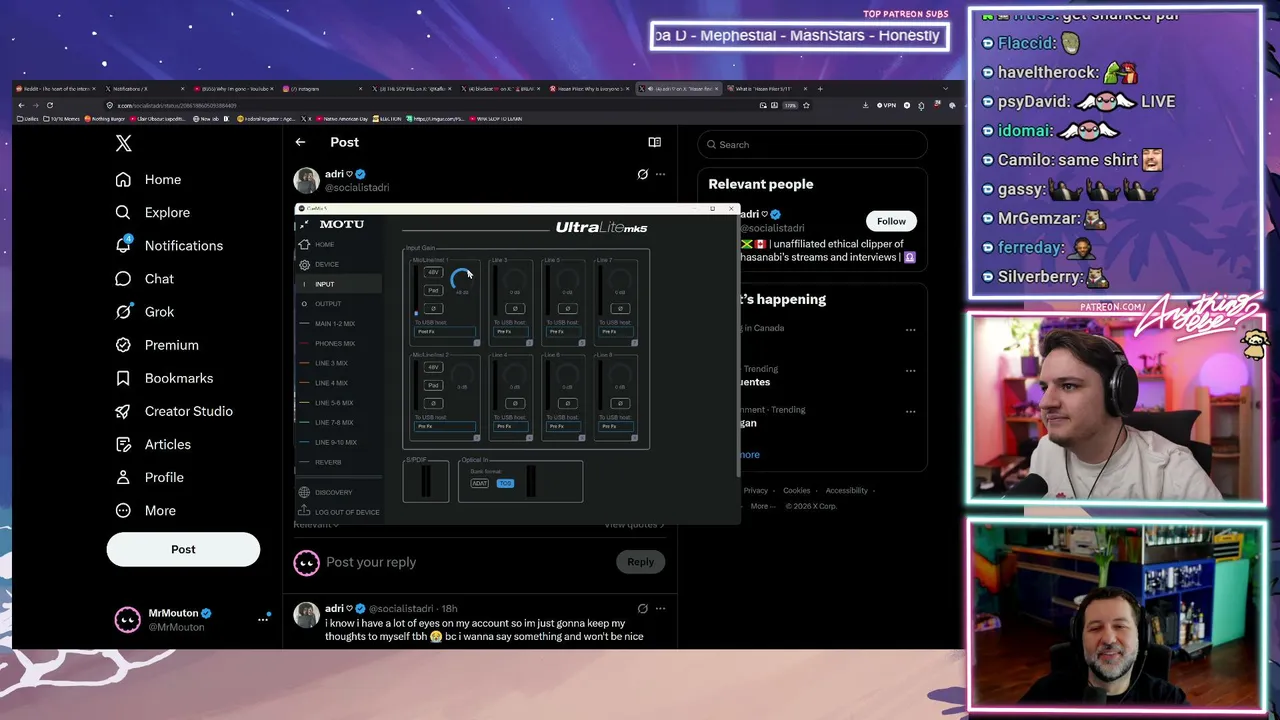Open Grok on X sidebar
Image resolution: width=1280 pixels, height=720 pixels.
(146, 312)
